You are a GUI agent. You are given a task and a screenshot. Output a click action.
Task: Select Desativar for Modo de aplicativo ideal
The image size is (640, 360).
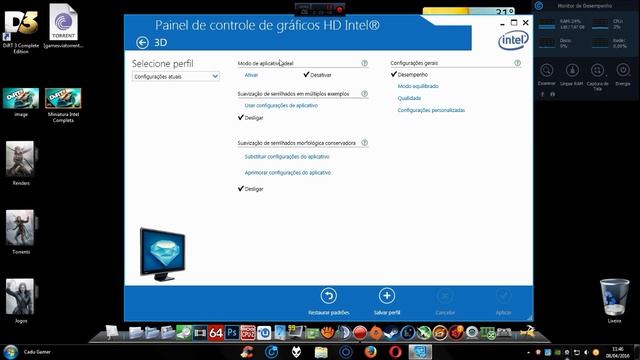[318, 75]
